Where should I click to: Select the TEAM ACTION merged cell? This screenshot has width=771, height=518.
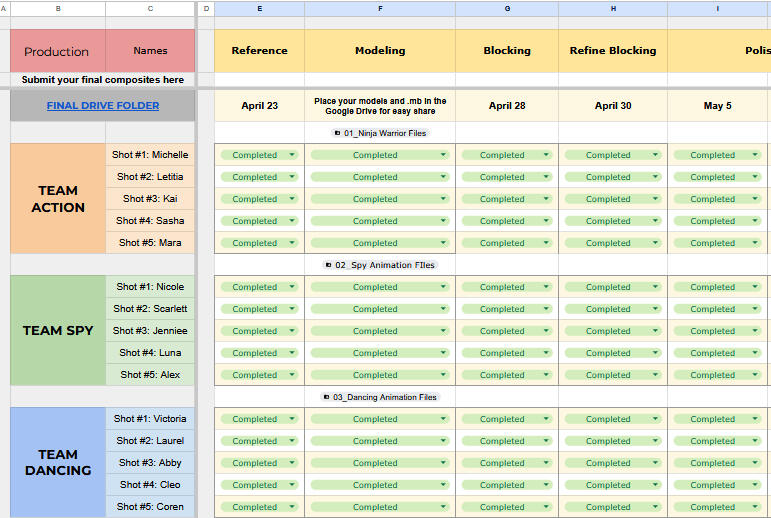tap(58, 199)
